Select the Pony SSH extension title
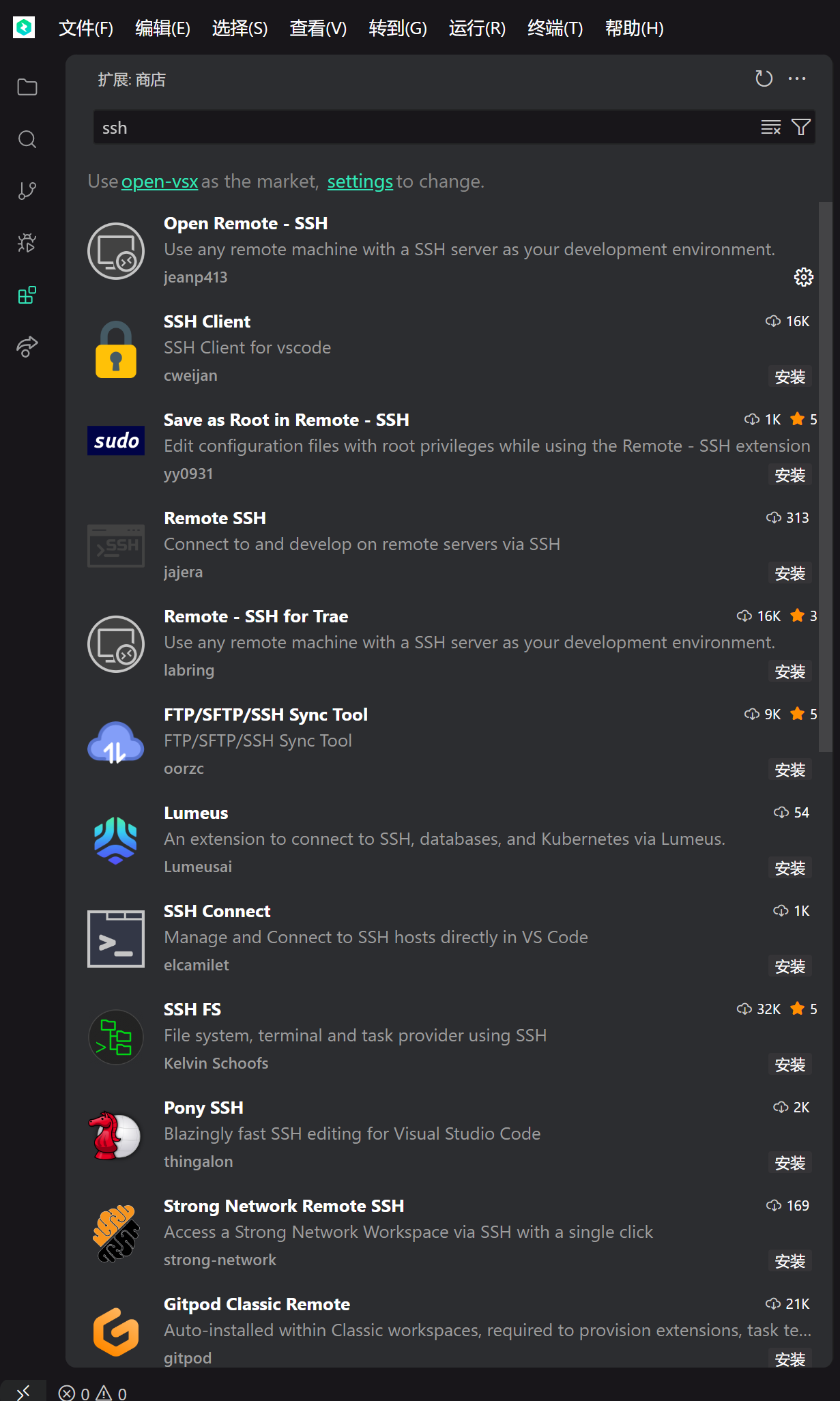This screenshot has width=840, height=1401. point(203,1108)
